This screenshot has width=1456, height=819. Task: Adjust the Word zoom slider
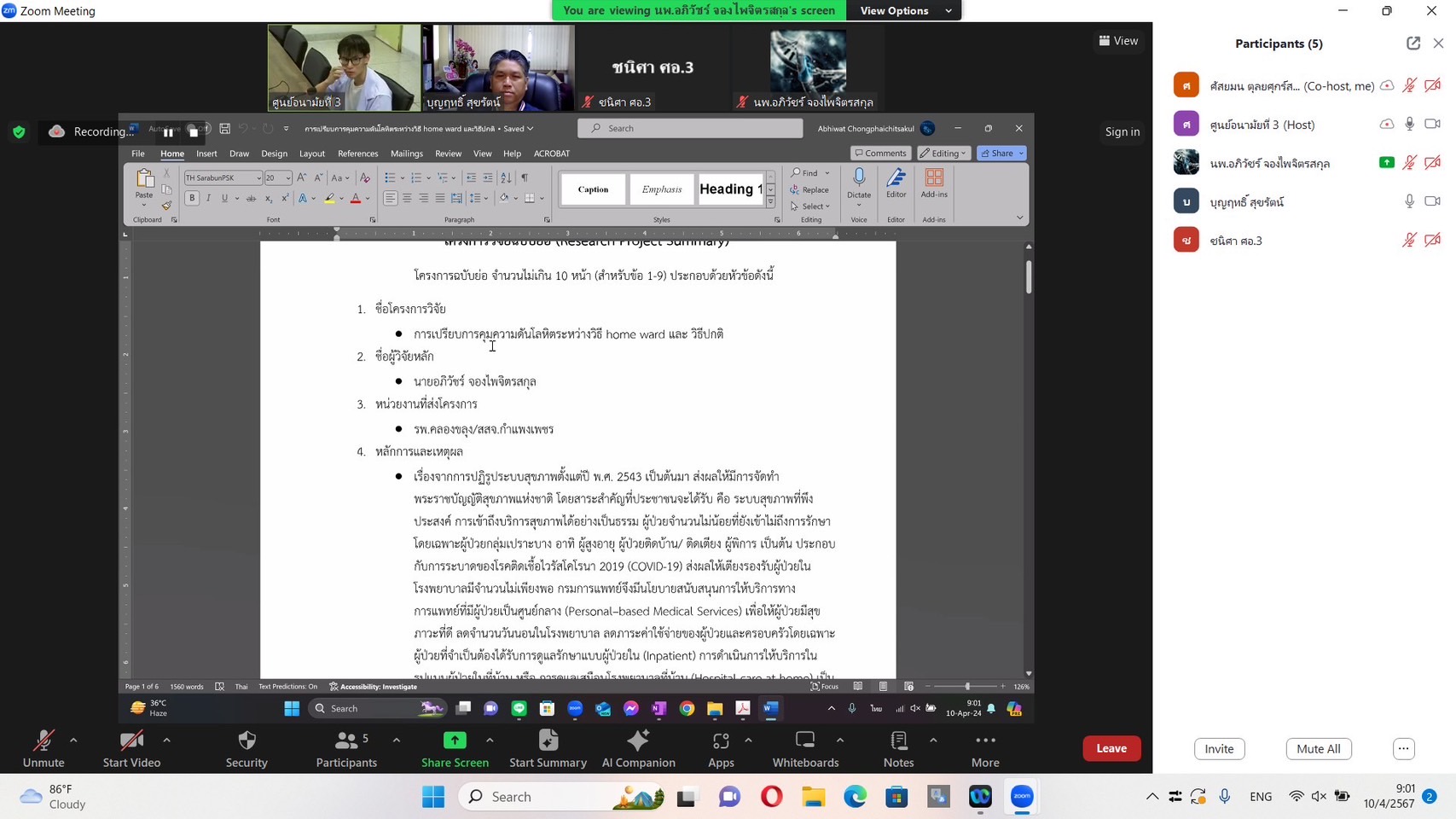click(967, 686)
